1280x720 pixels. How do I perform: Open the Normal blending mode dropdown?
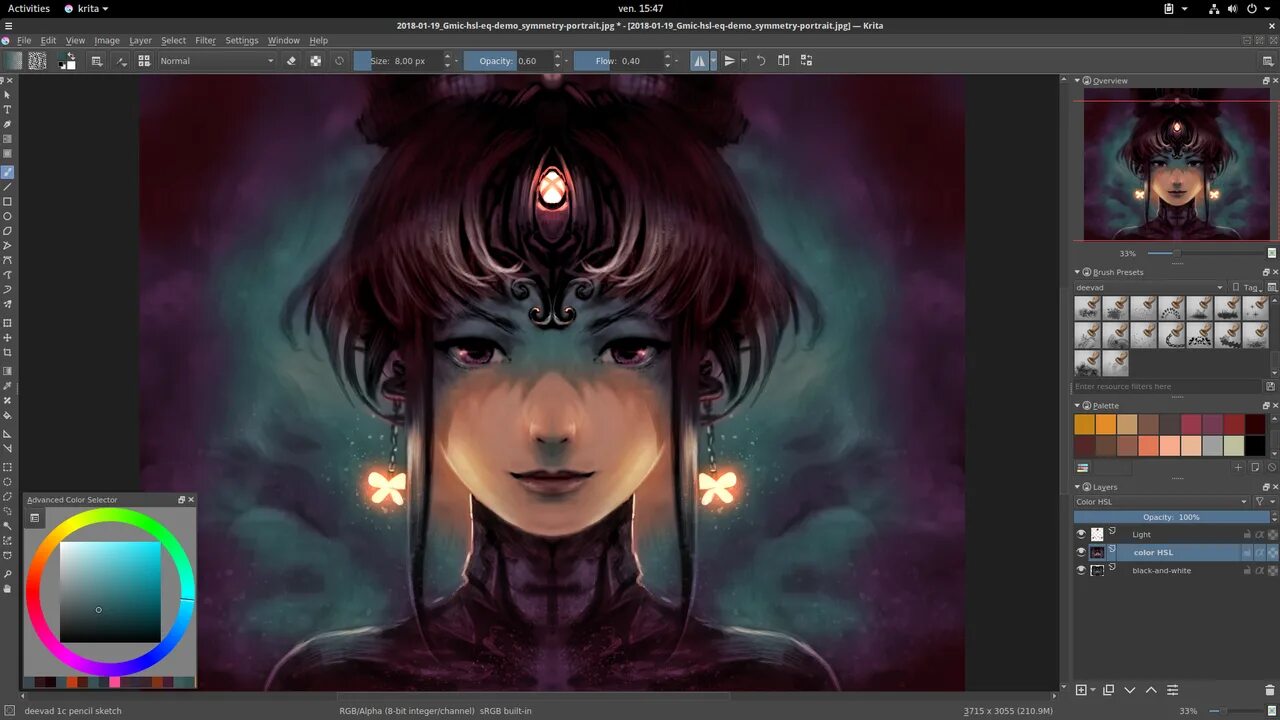point(216,61)
